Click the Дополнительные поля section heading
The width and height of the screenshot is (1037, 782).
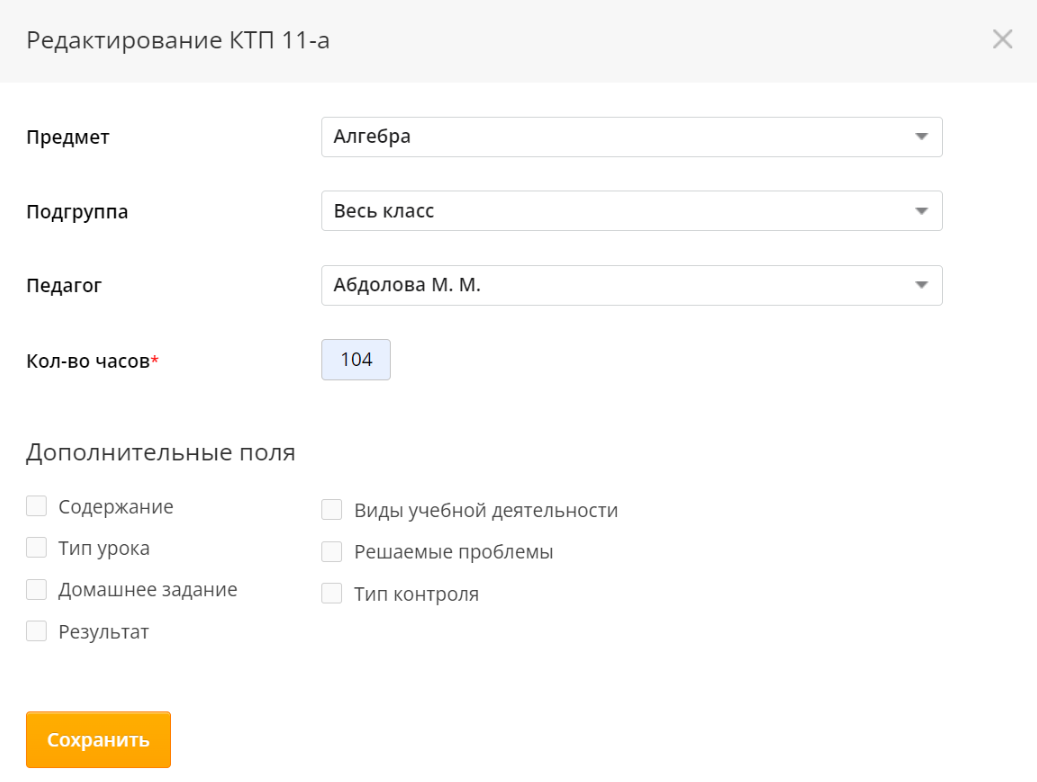(x=161, y=453)
